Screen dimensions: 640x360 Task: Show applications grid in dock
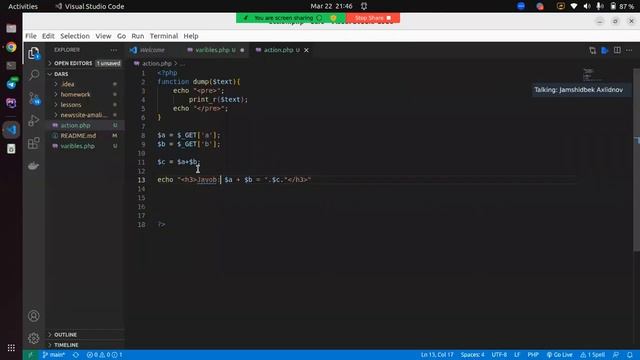click(11, 348)
